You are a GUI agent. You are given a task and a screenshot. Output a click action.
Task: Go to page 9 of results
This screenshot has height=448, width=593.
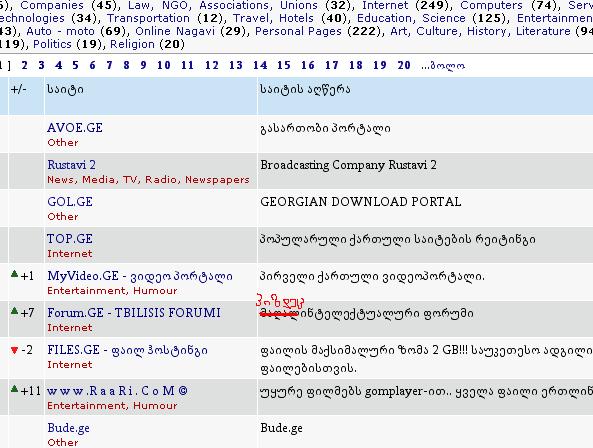[143, 65]
